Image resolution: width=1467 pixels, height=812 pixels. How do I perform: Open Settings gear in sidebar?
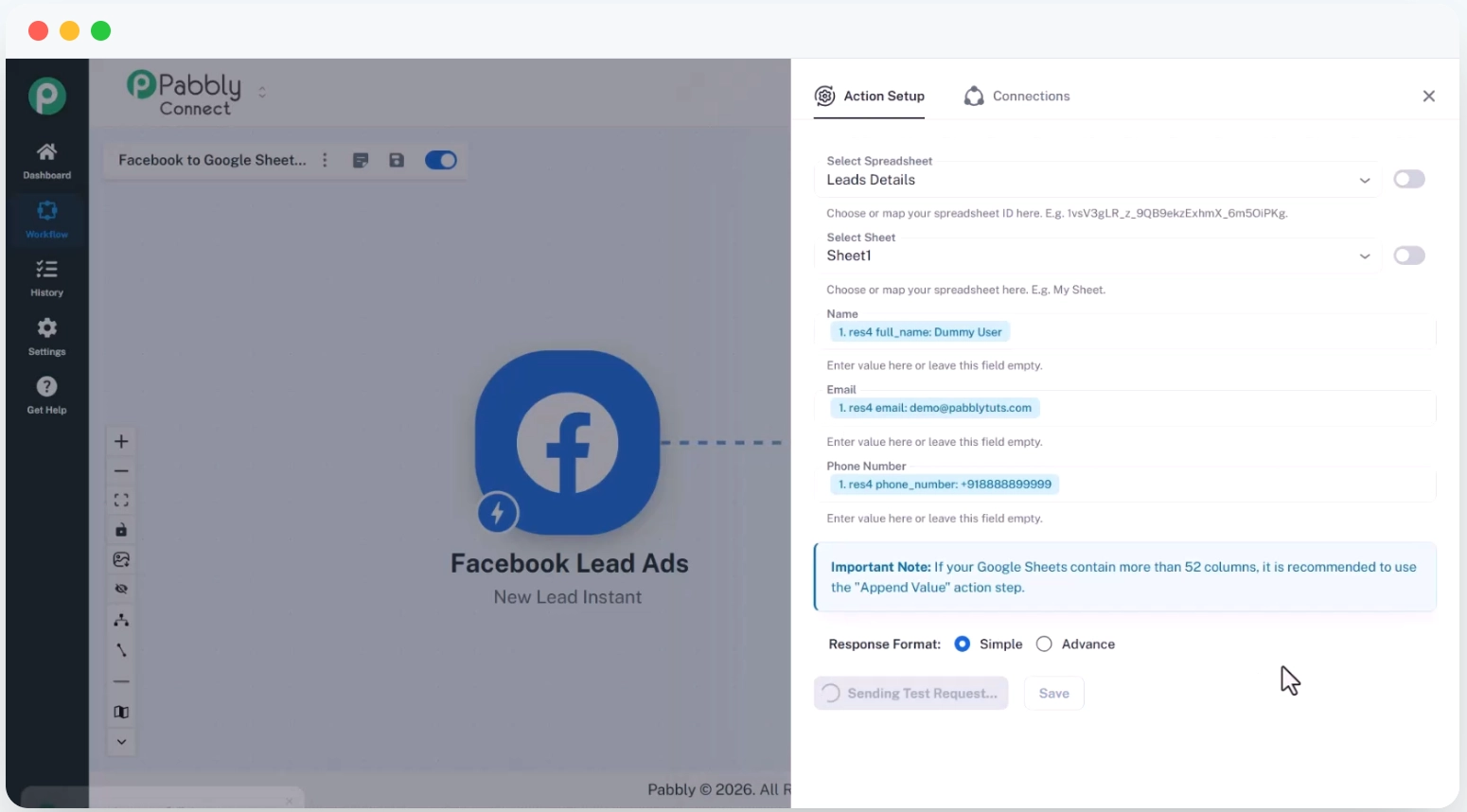point(46,337)
